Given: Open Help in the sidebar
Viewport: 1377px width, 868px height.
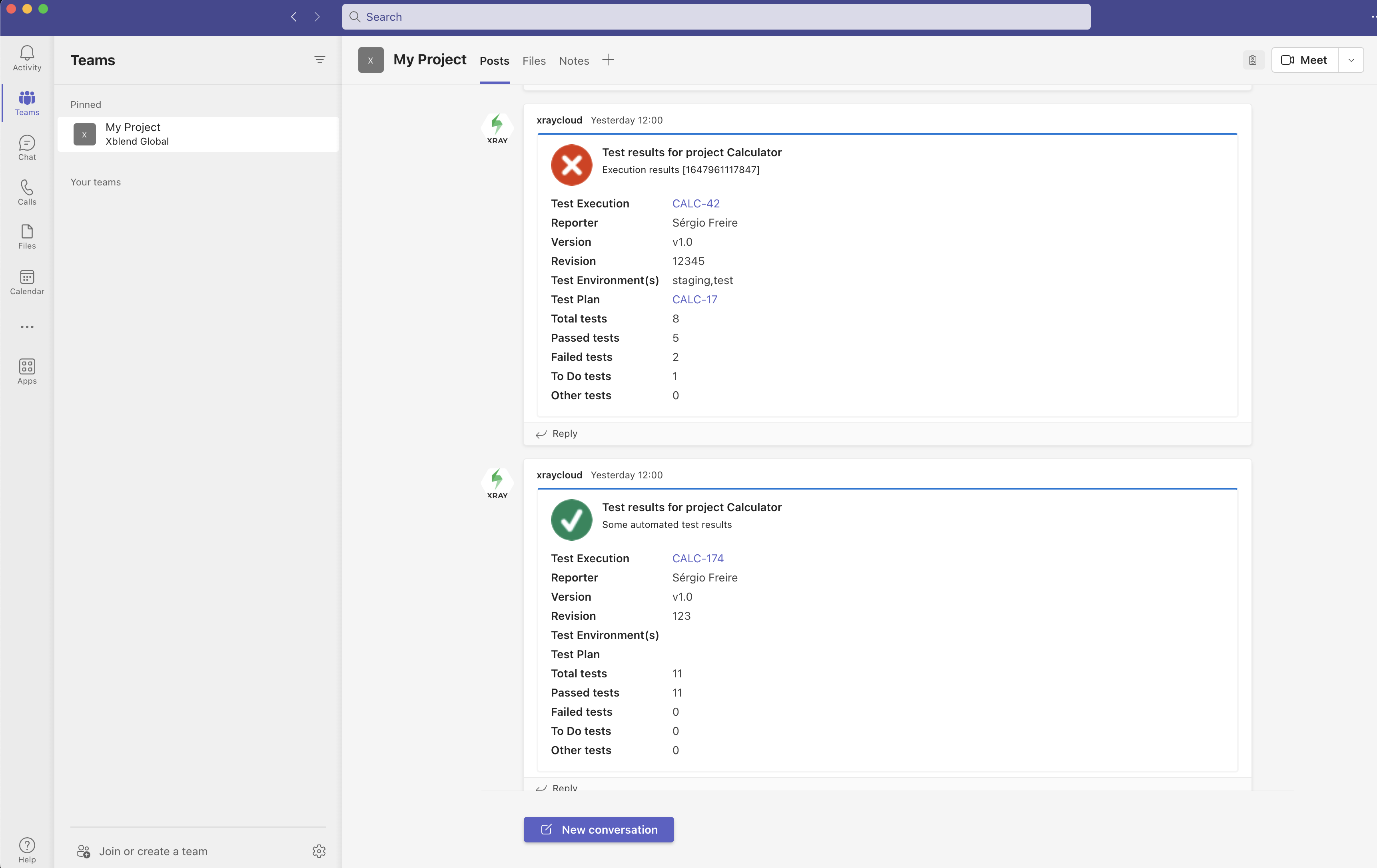Looking at the screenshot, I should tap(27, 850).
